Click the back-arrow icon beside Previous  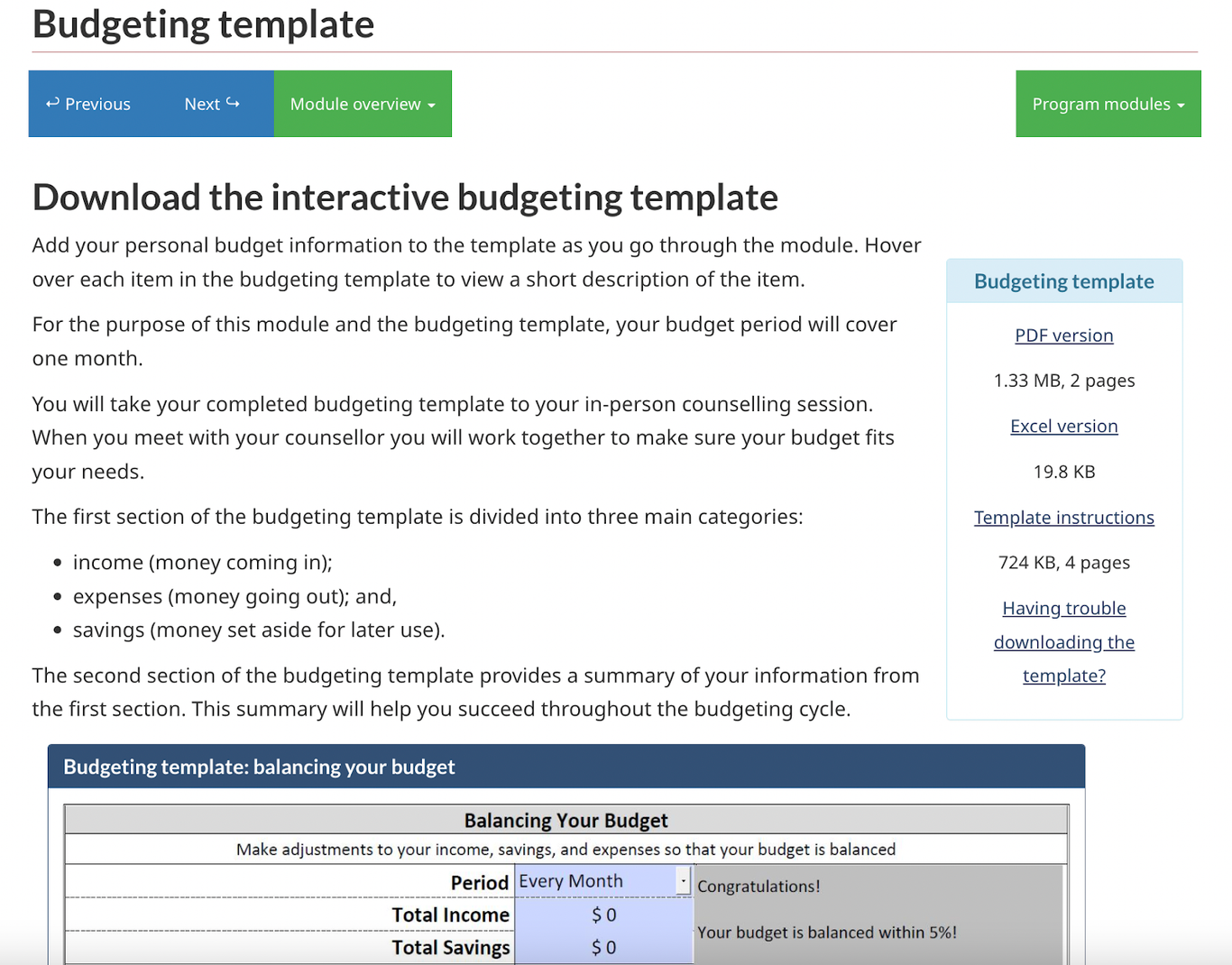pyautogui.click(x=53, y=103)
